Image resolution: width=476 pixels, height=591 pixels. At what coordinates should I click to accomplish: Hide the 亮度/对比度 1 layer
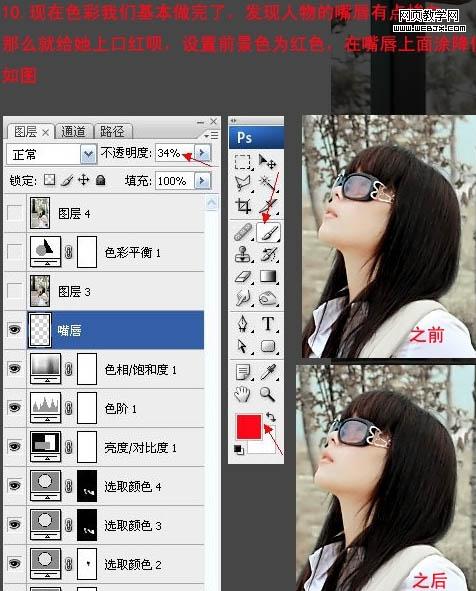tap(14, 447)
